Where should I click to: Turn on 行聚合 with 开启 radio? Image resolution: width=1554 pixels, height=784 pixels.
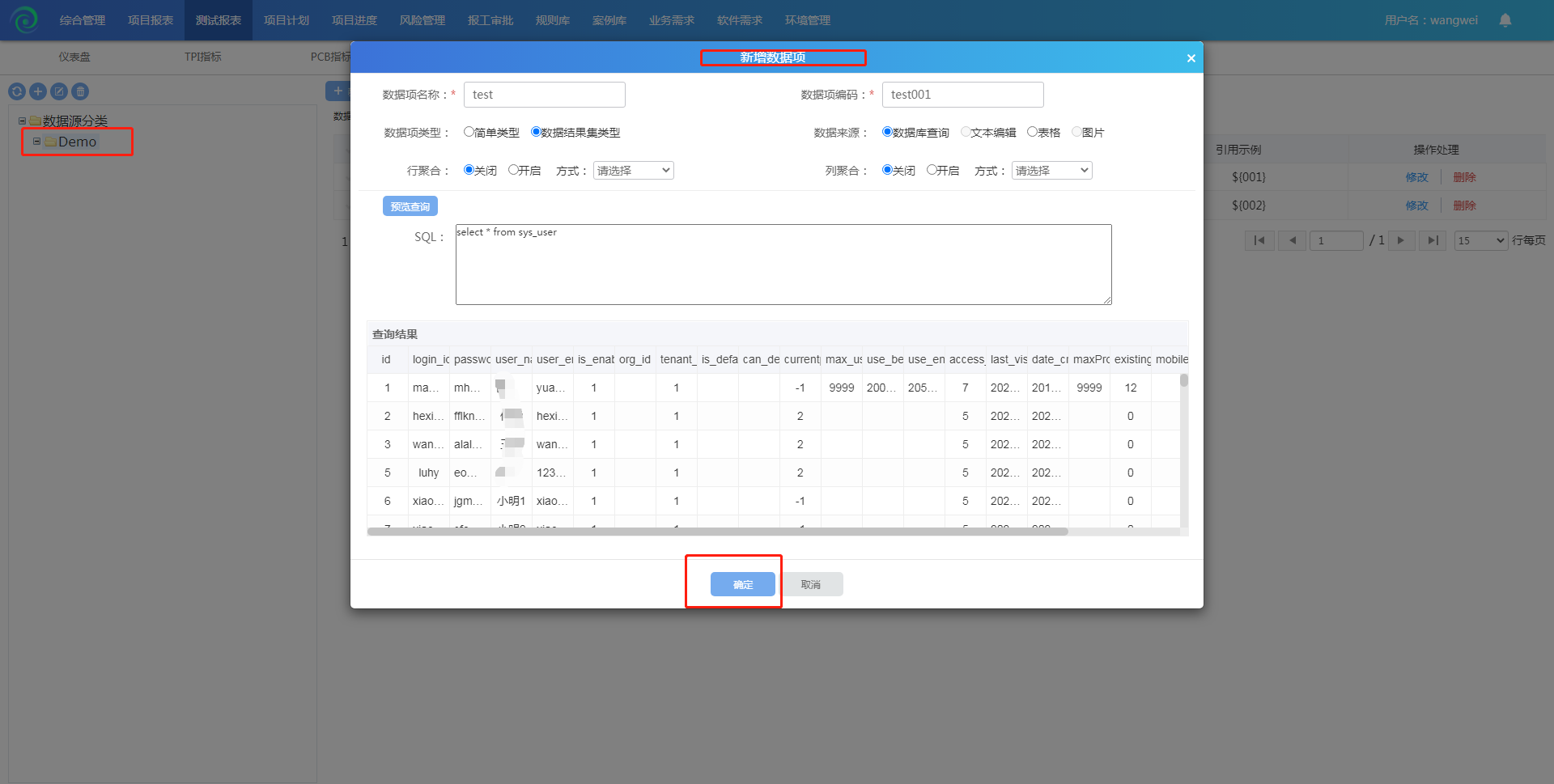pyautogui.click(x=513, y=170)
